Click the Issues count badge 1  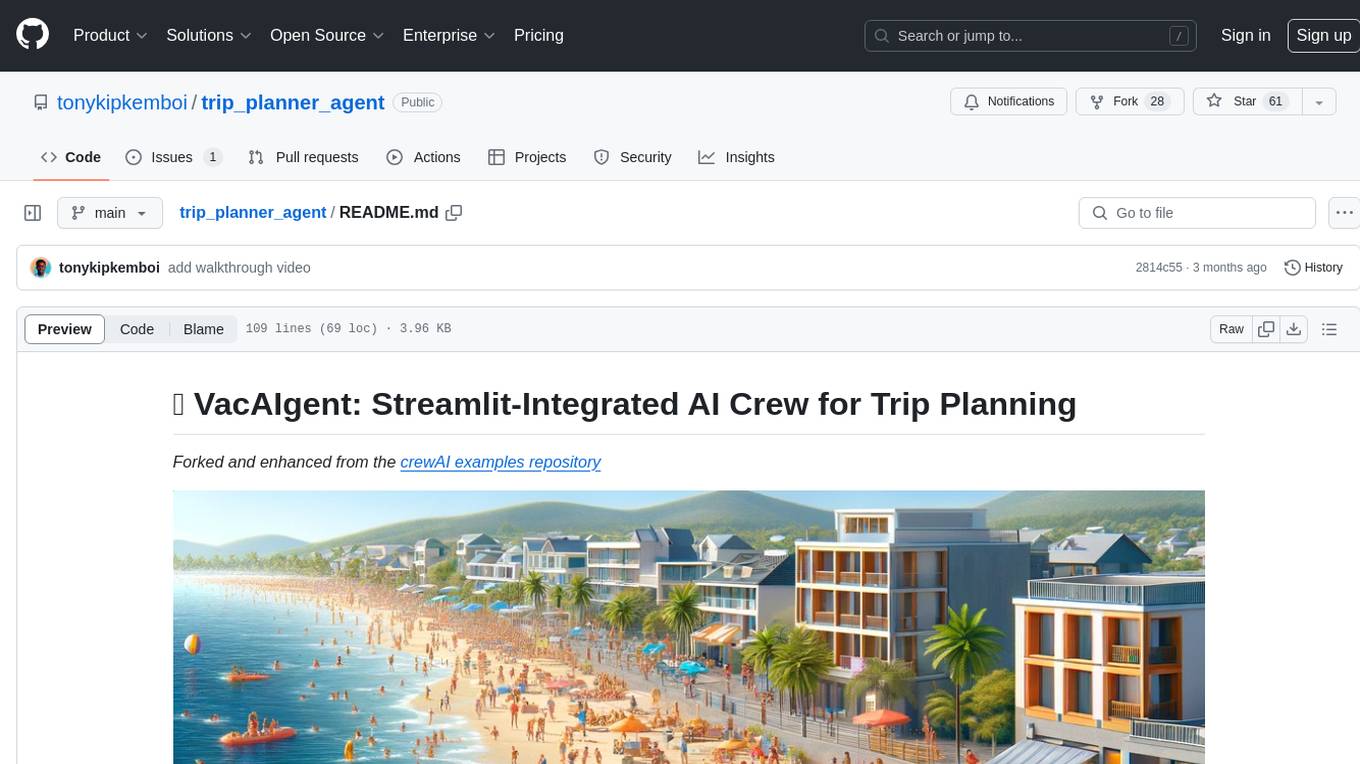tap(212, 157)
